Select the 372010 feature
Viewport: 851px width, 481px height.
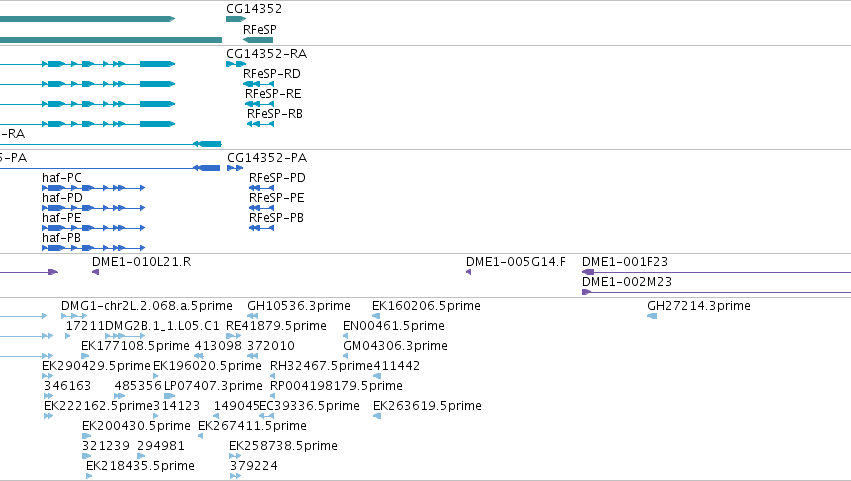tap(252, 356)
